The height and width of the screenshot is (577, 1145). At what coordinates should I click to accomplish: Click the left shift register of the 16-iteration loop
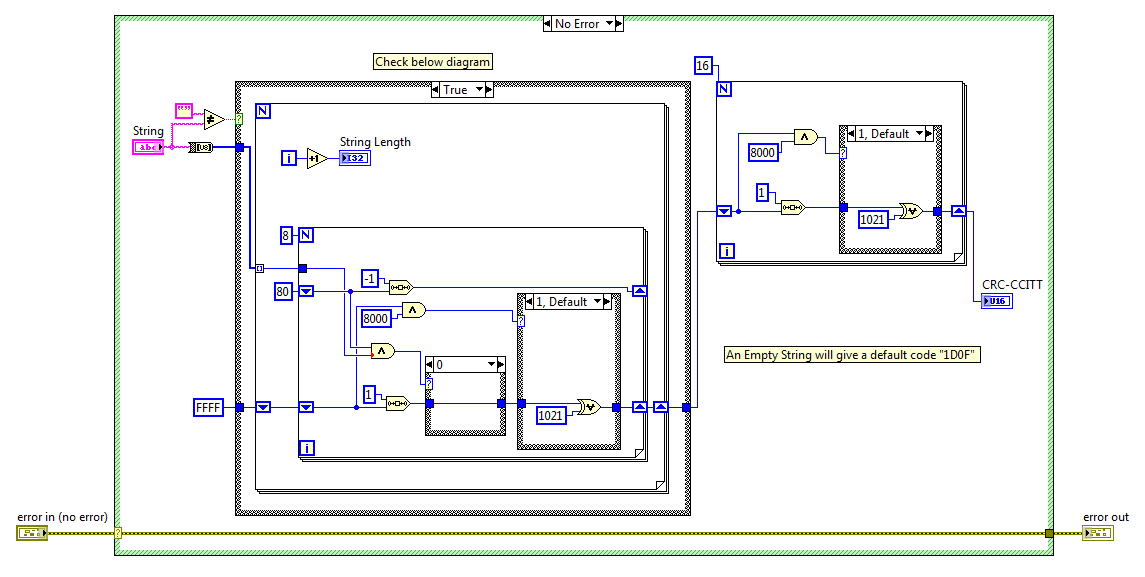click(724, 211)
